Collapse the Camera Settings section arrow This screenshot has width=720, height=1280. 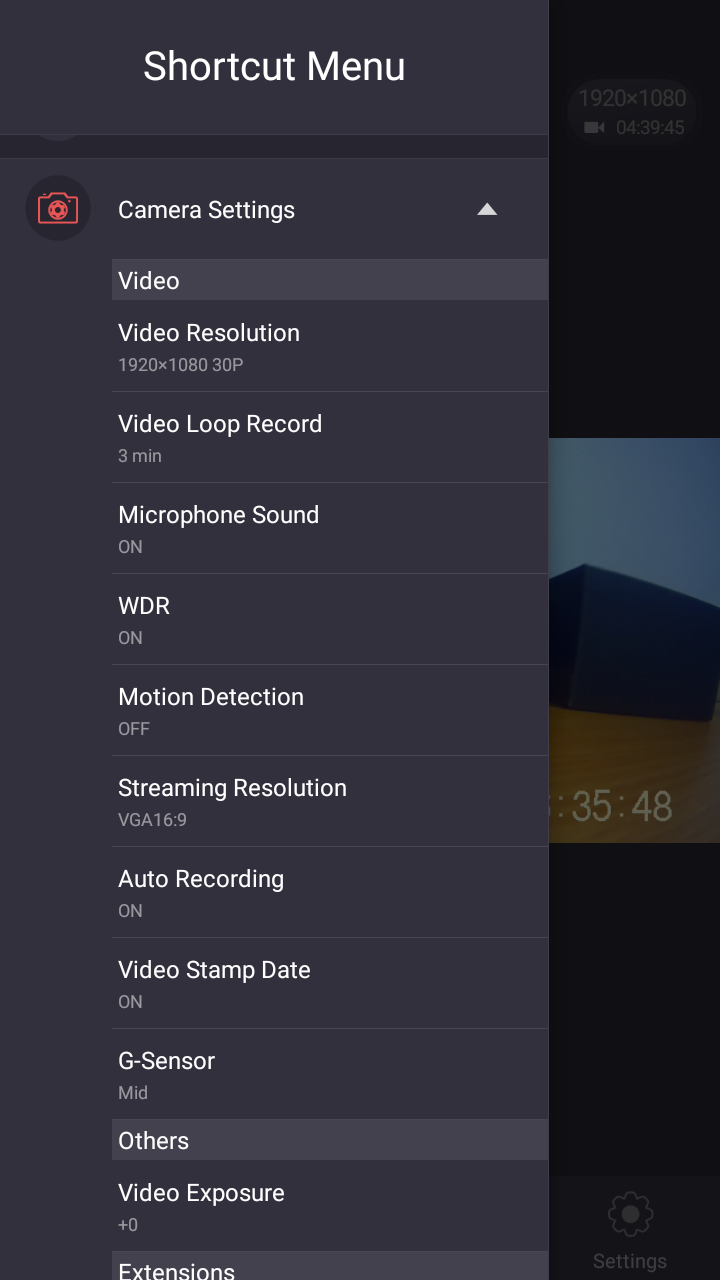(487, 209)
